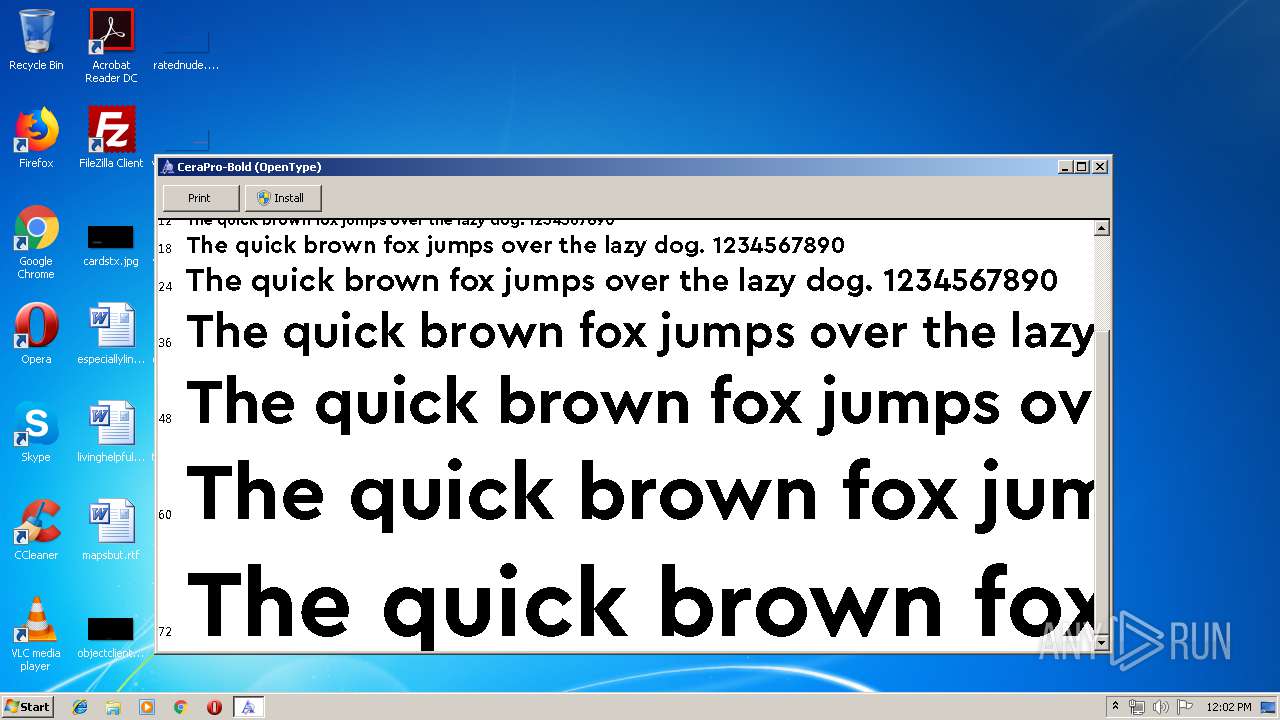Viewport: 1280px width, 720px height.
Task: Select the mapsbut.rtf document icon
Action: 111,530
